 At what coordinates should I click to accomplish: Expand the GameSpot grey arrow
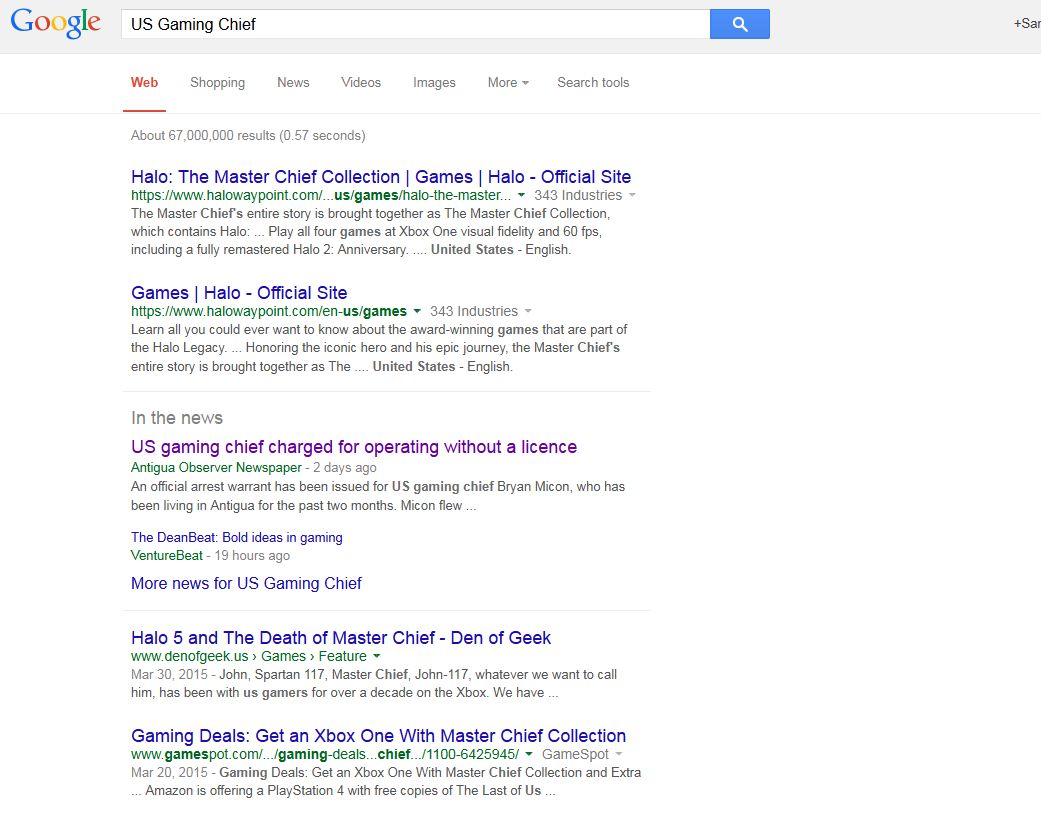pyautogui.click(x=619, y=755)
